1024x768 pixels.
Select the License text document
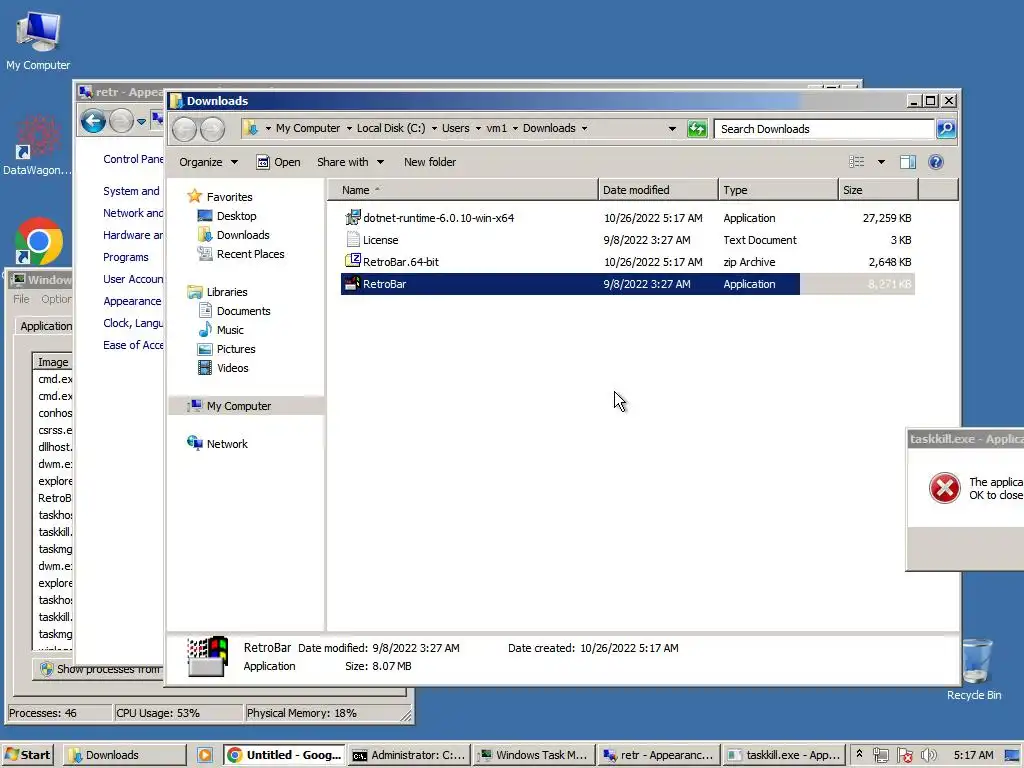[x=628, y=240]
